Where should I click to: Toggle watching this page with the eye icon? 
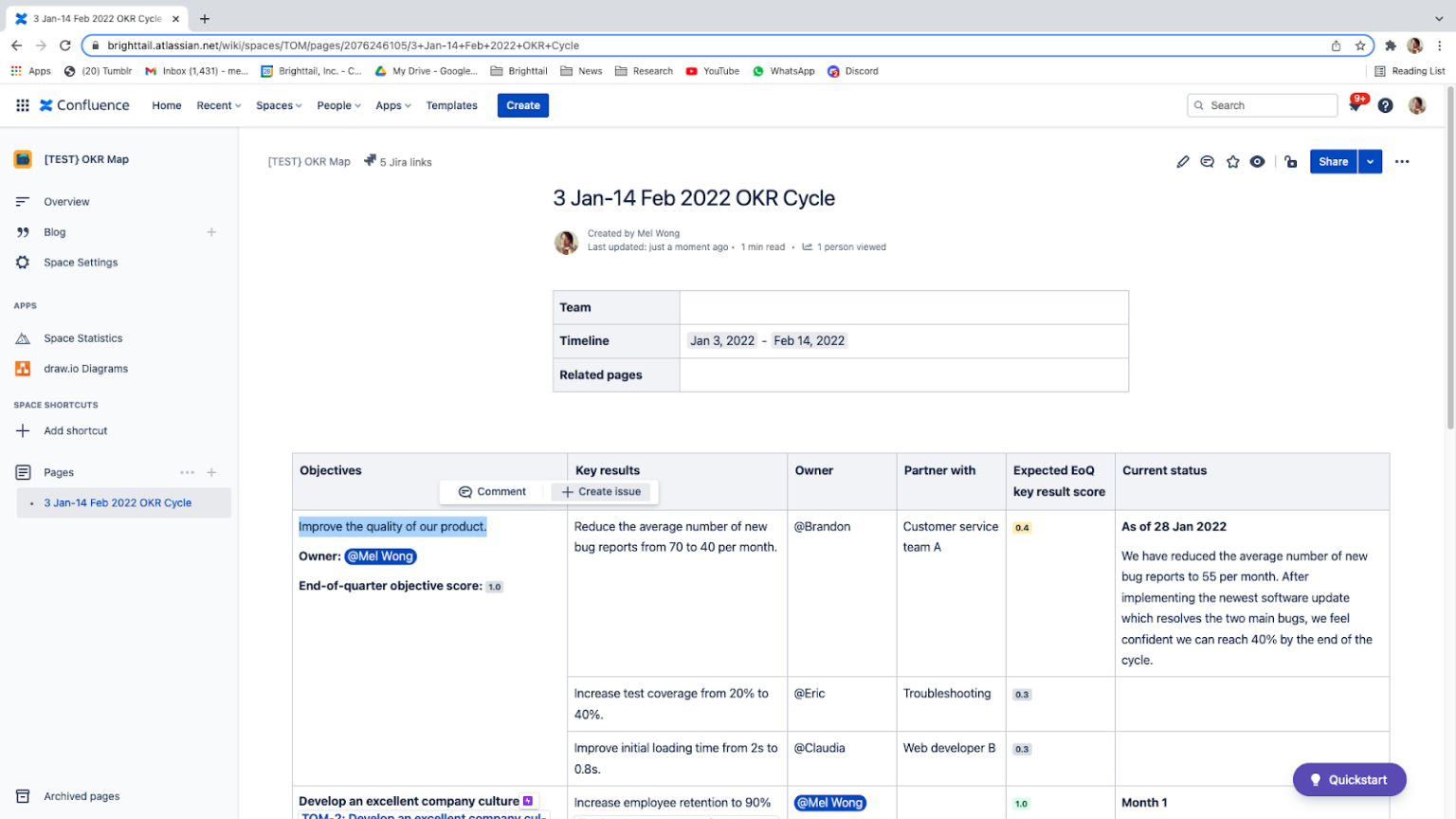click(1257, 161)
